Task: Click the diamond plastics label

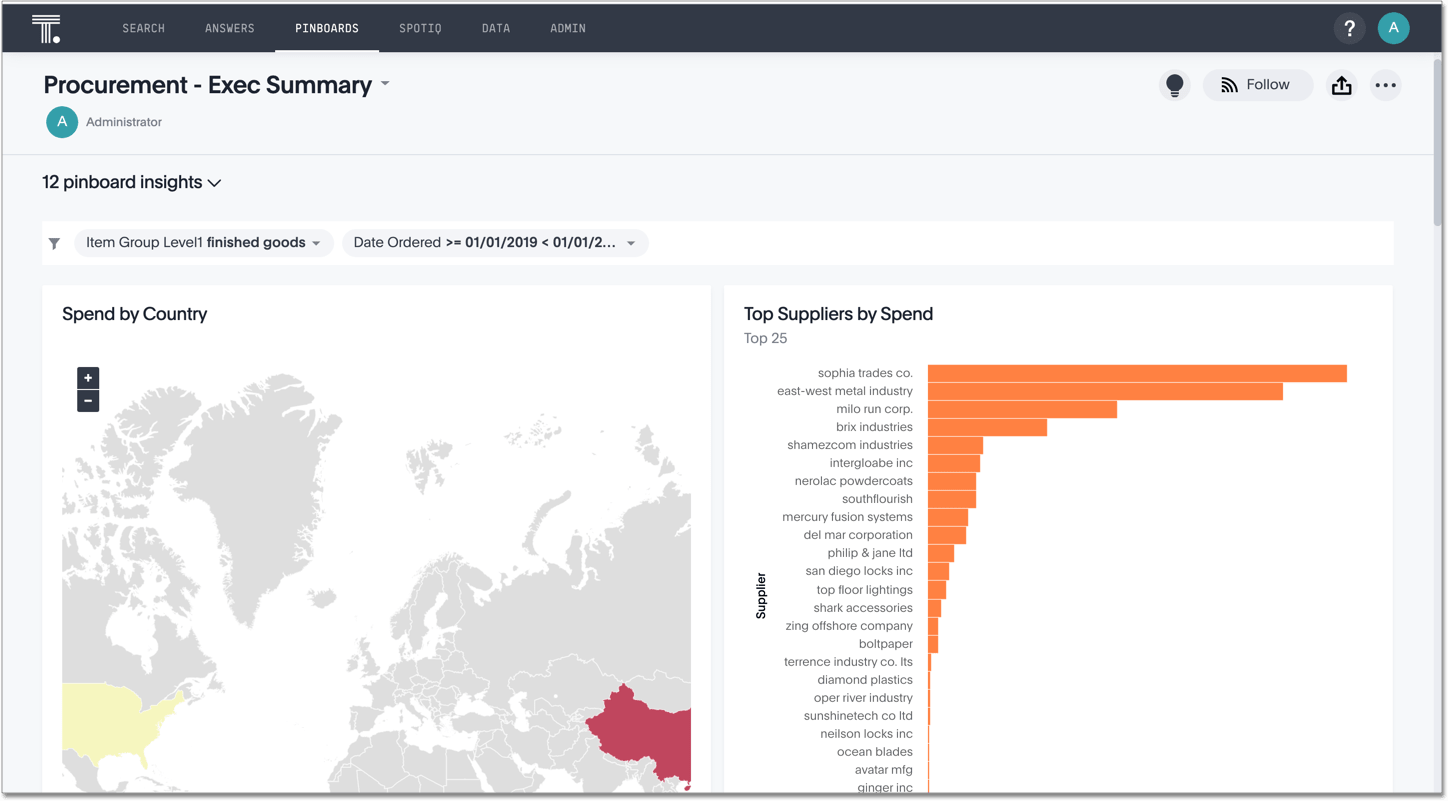Action: 865,680
